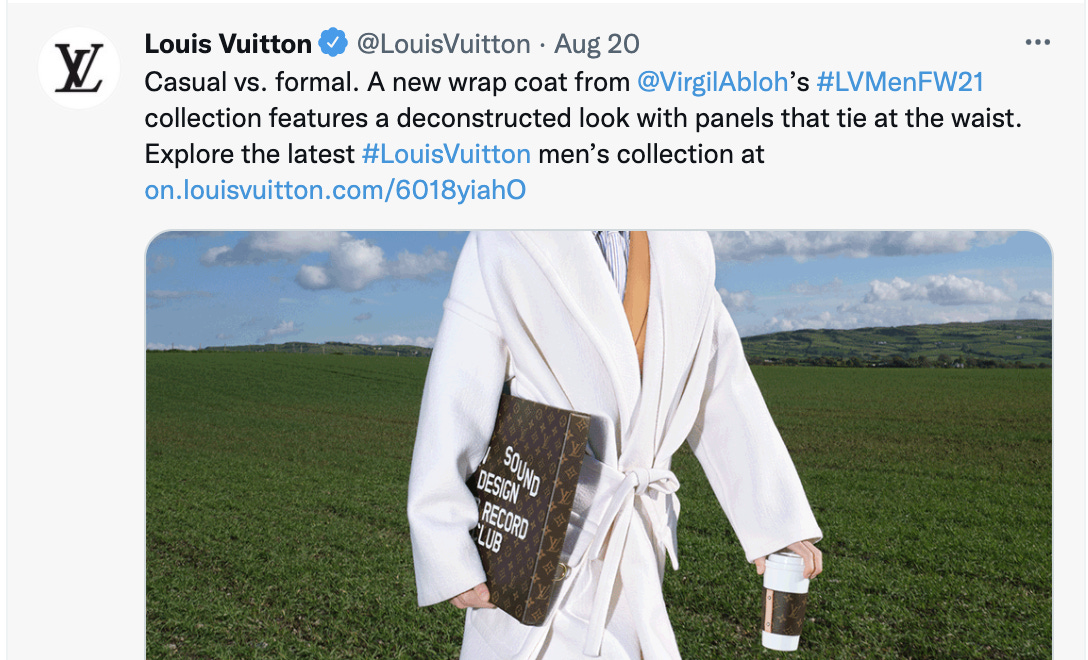Viewport: 1088px width, 660px height.
Task: Visit the @LouisVuitton handle
Action: click(443, 44)
